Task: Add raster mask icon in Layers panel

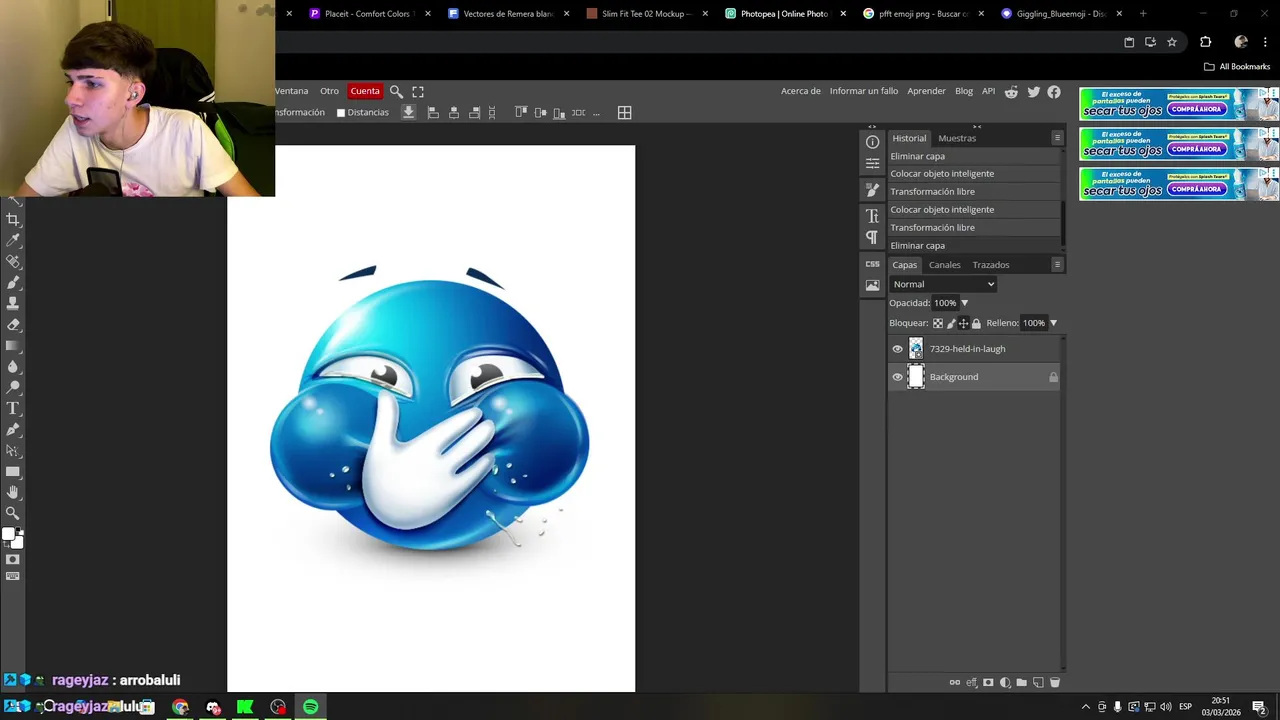Action: (x=988, y=683)
